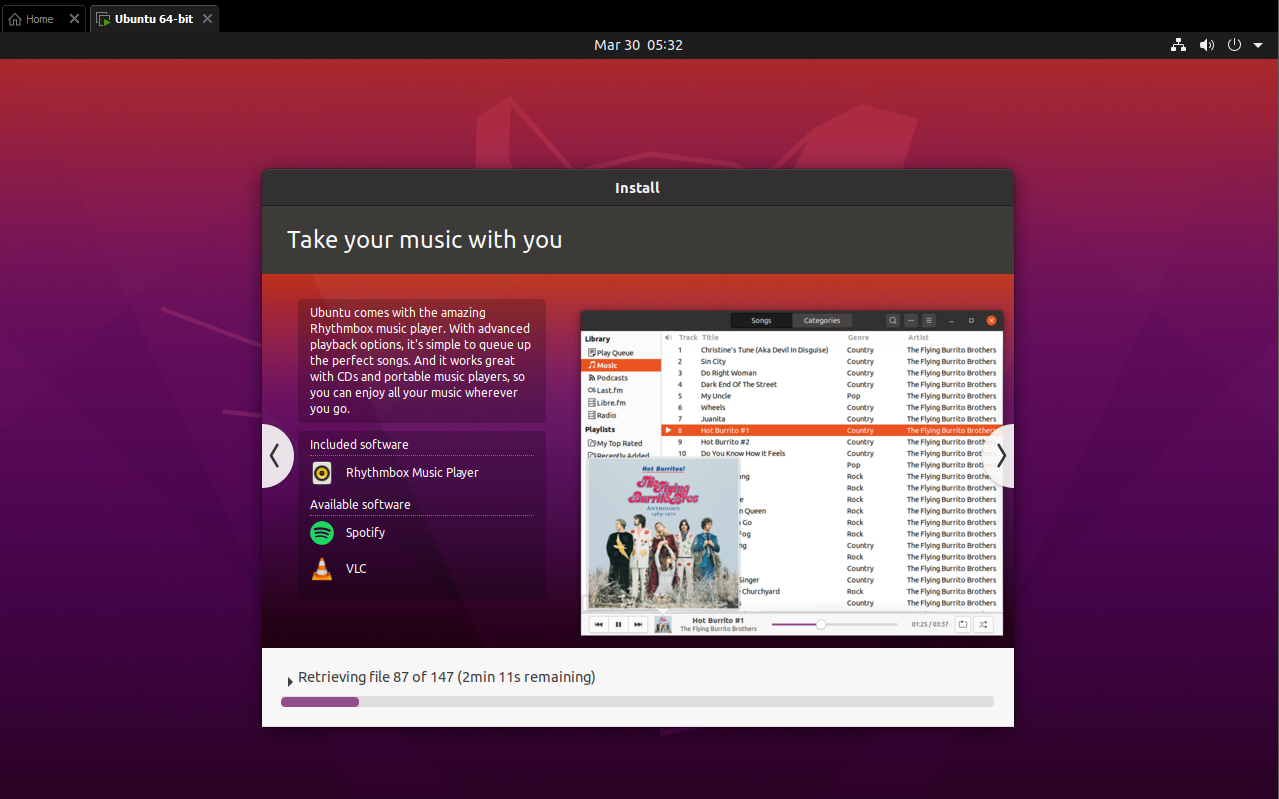Click the Included software heading
1279x799 pixels.
coord(359,445)
